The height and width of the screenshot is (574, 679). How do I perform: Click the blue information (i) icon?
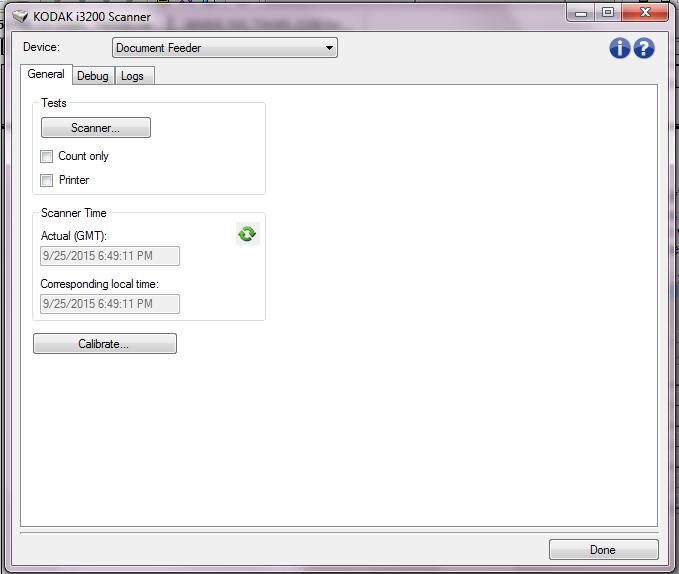pyautogui.click(x=620, y=48)
